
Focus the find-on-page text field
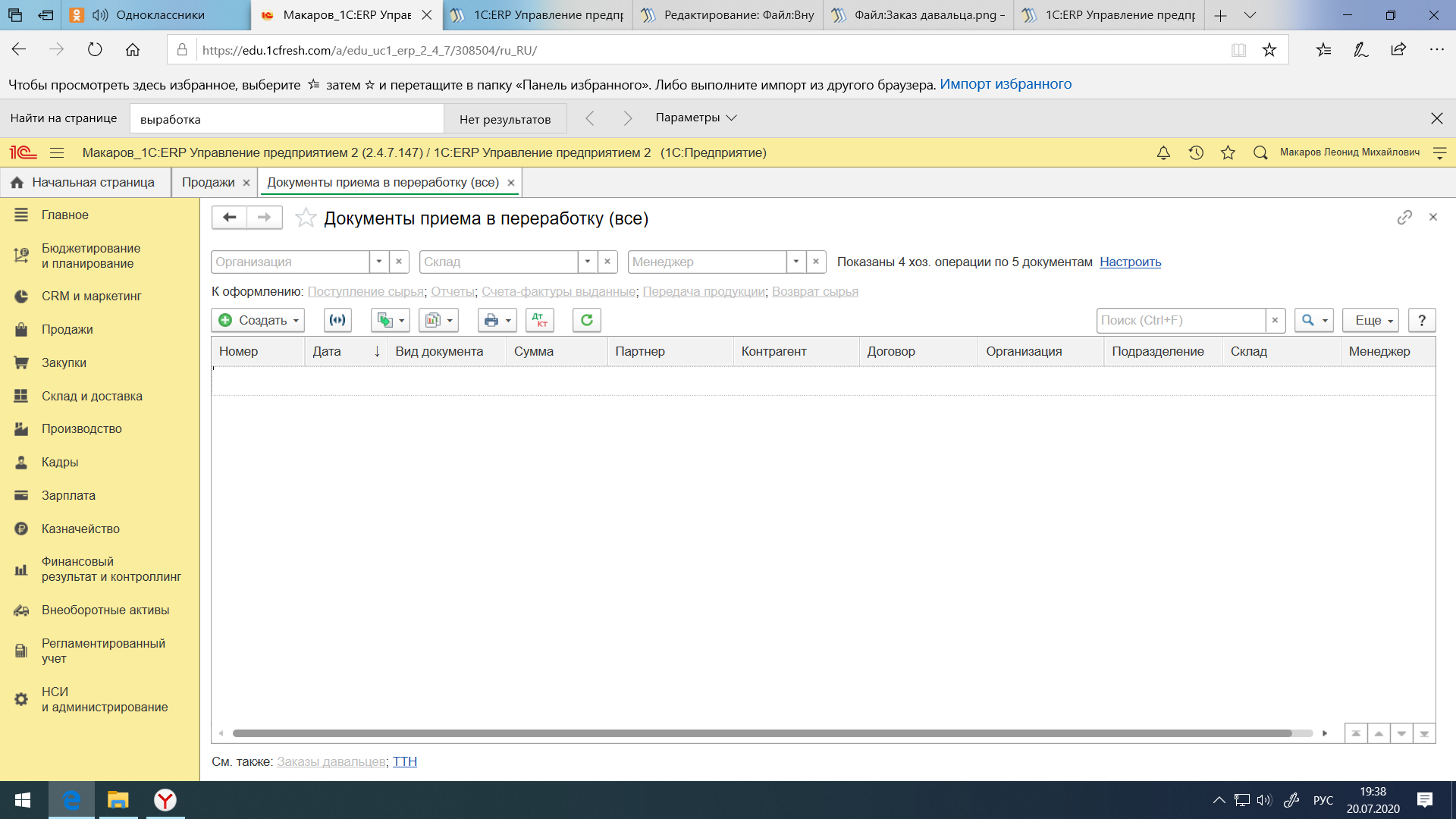pos(287,118)
